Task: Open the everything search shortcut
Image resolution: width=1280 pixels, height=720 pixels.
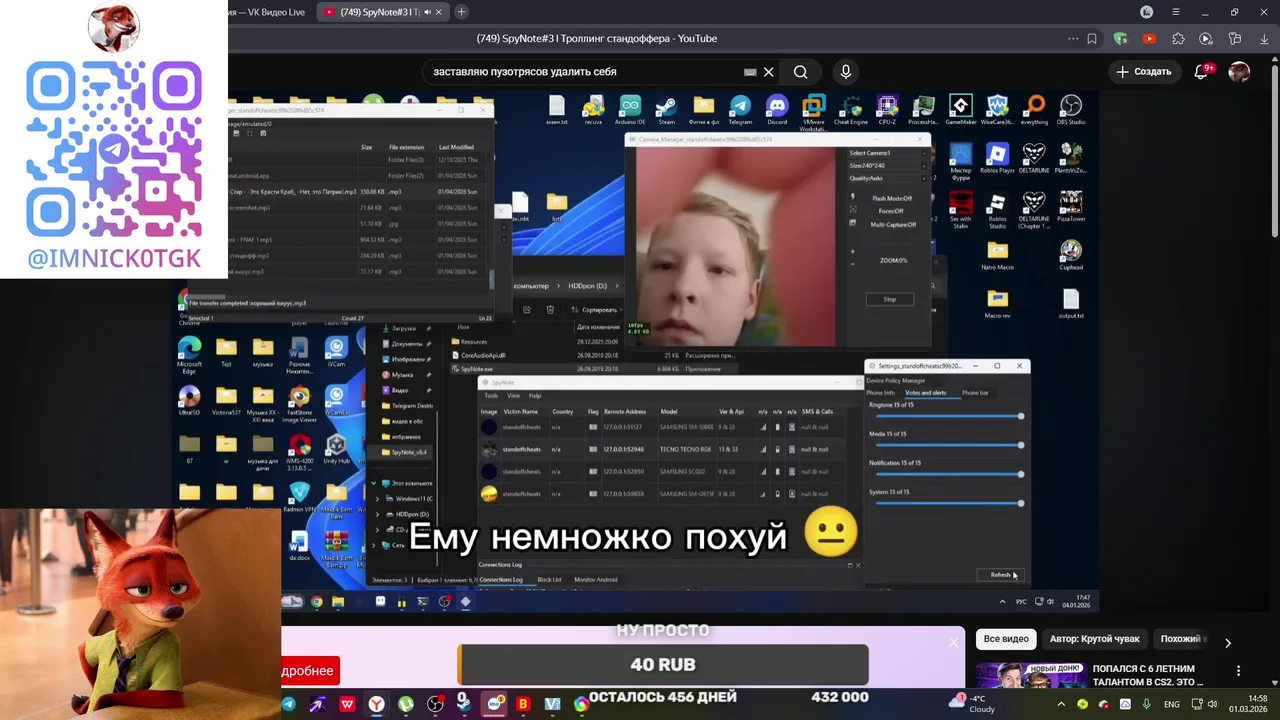Action: 1035,110
